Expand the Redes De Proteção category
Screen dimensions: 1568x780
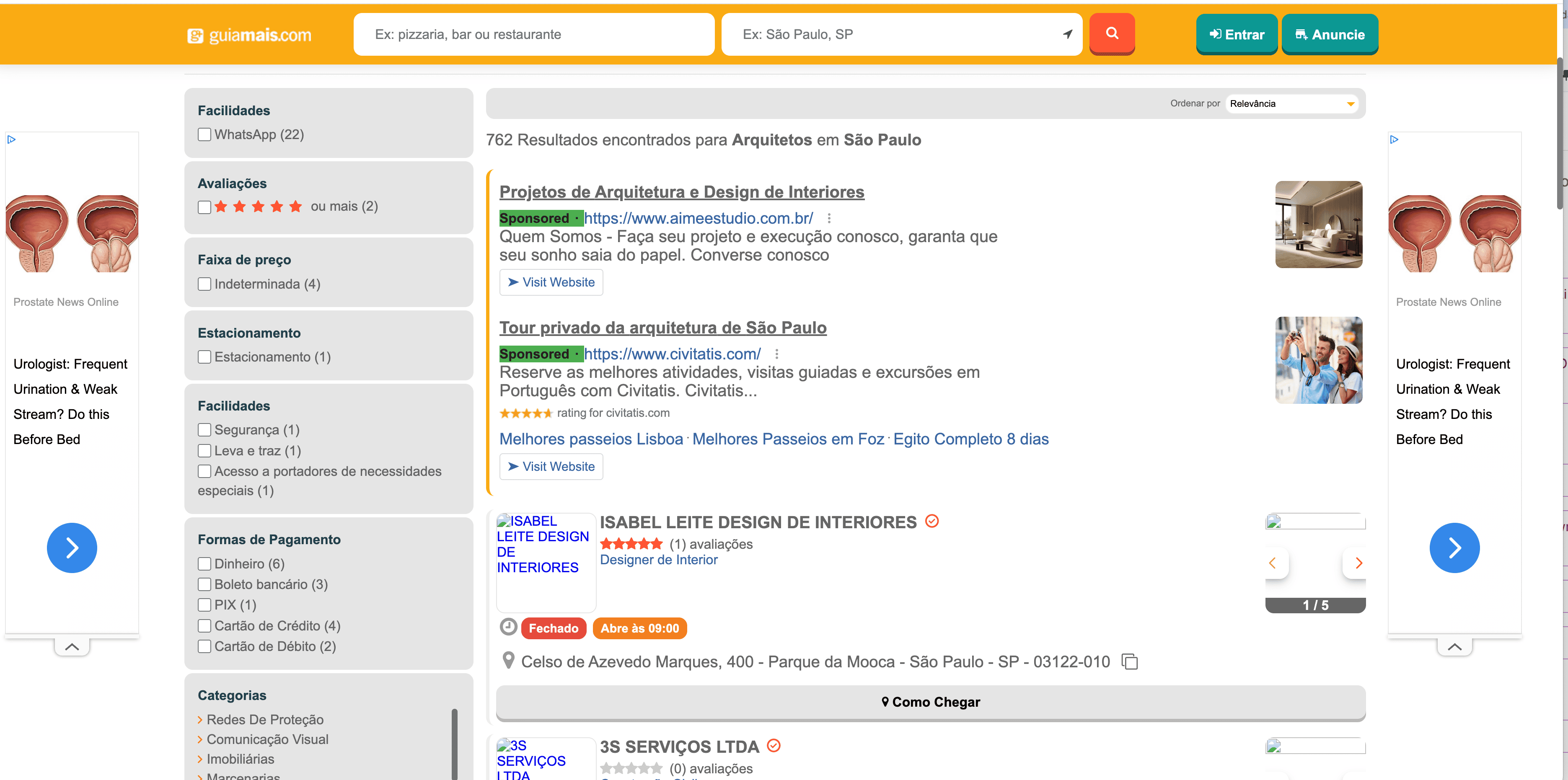[x=265, y=719]
